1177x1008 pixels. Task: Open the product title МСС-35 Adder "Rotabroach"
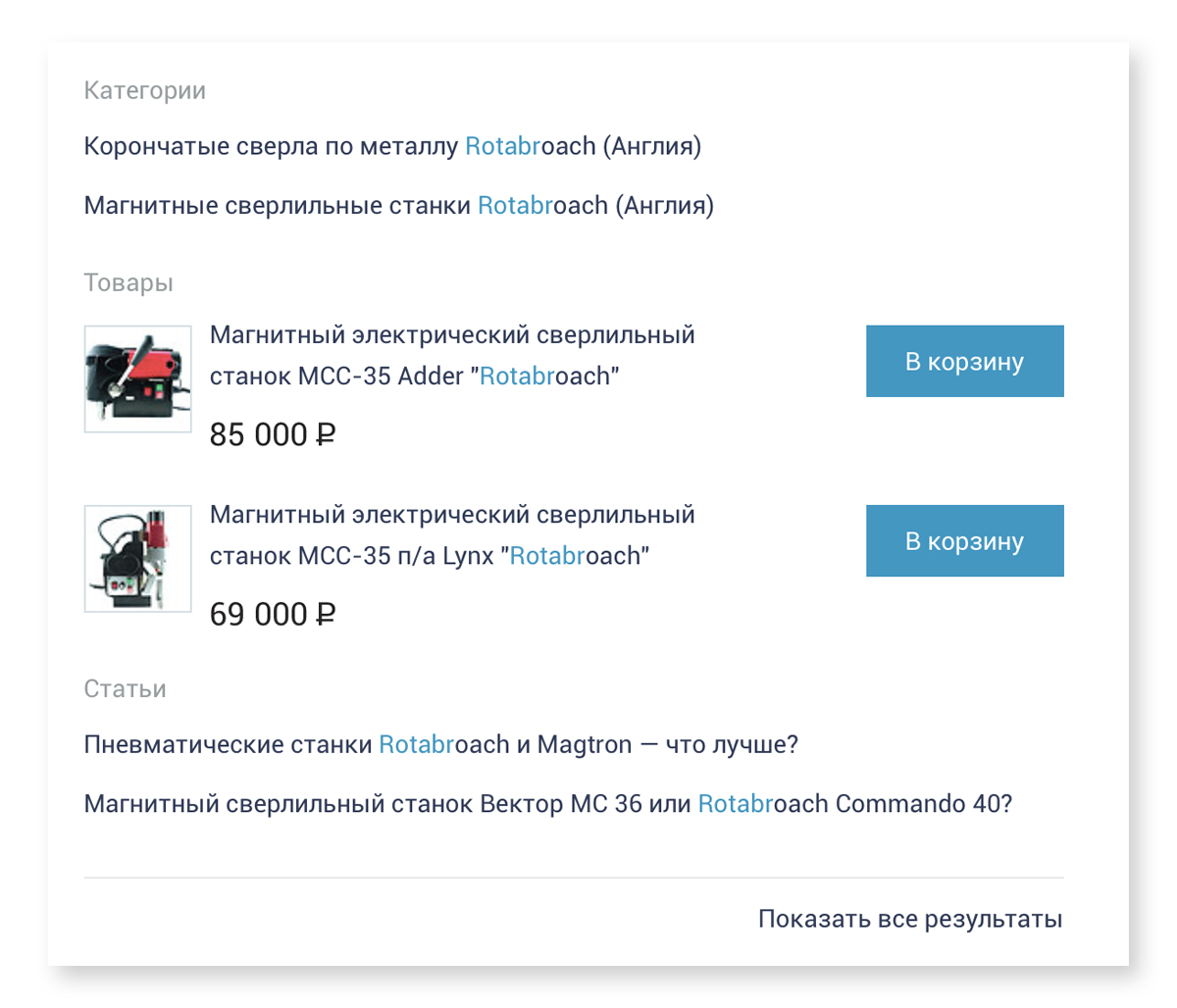(452, 355)
